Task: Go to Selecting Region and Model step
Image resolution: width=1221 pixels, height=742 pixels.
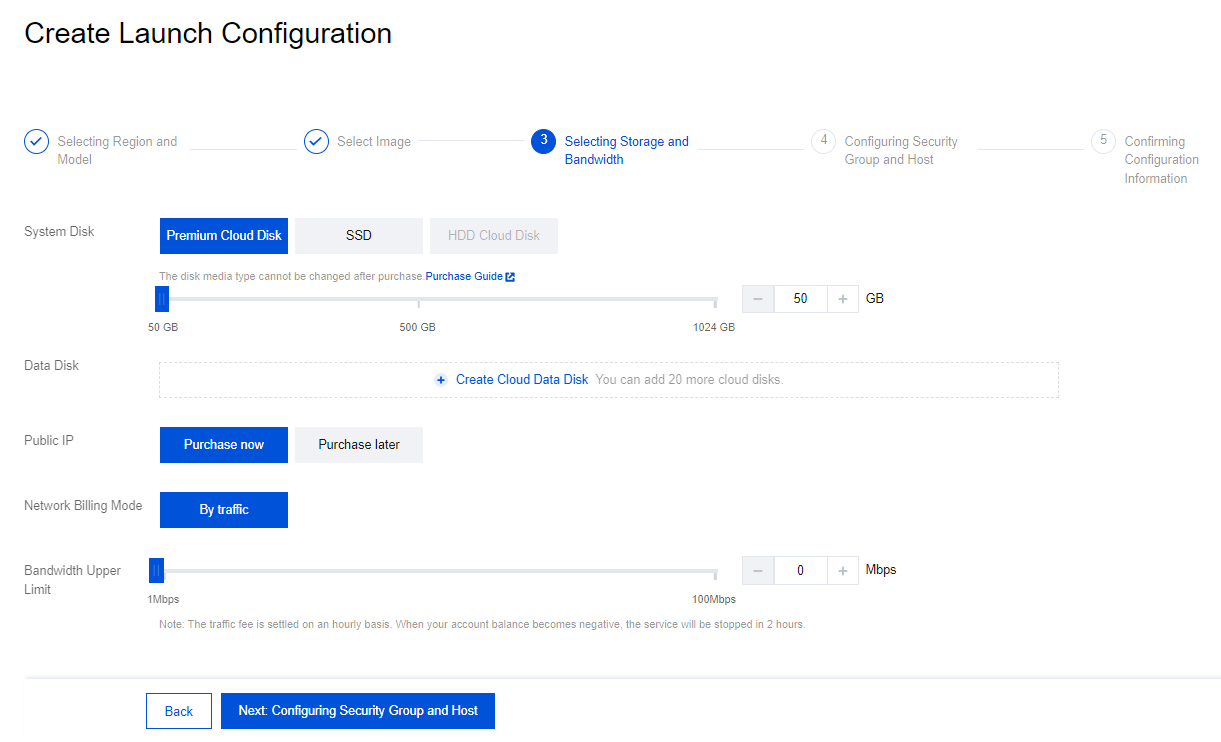Action: coord(117,151)
